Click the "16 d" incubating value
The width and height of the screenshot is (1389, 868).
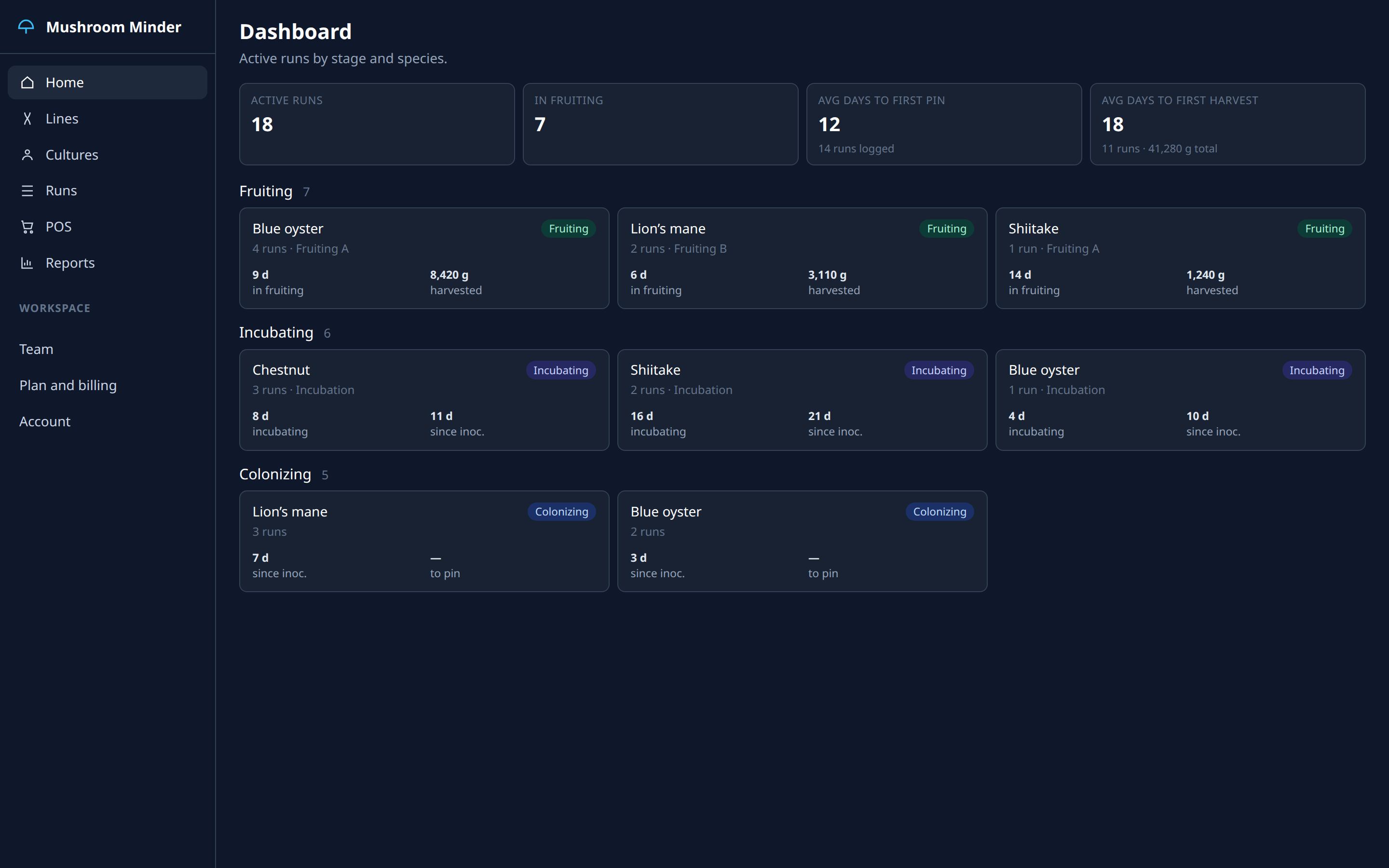pyautogui.click(x=642, y=416)
